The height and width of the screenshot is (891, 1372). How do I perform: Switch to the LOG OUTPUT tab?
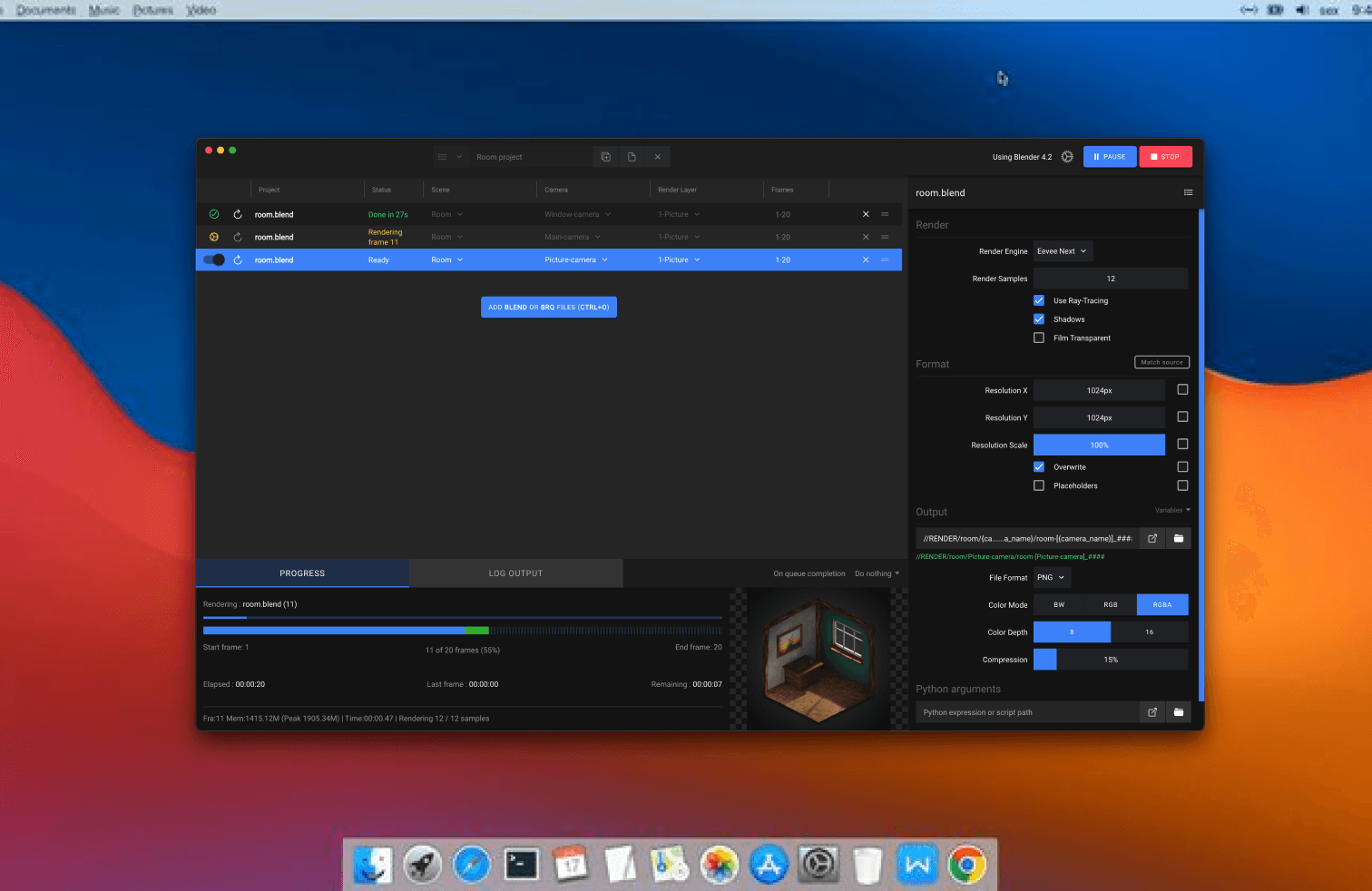click(x=515, y=573)
